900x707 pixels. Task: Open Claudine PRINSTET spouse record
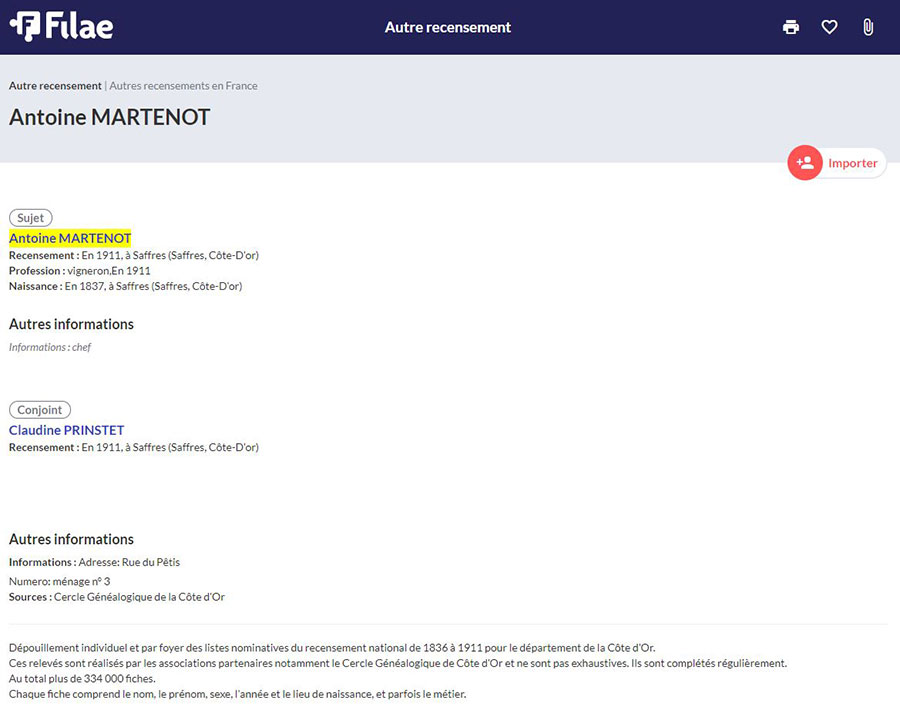pos(67,430)
